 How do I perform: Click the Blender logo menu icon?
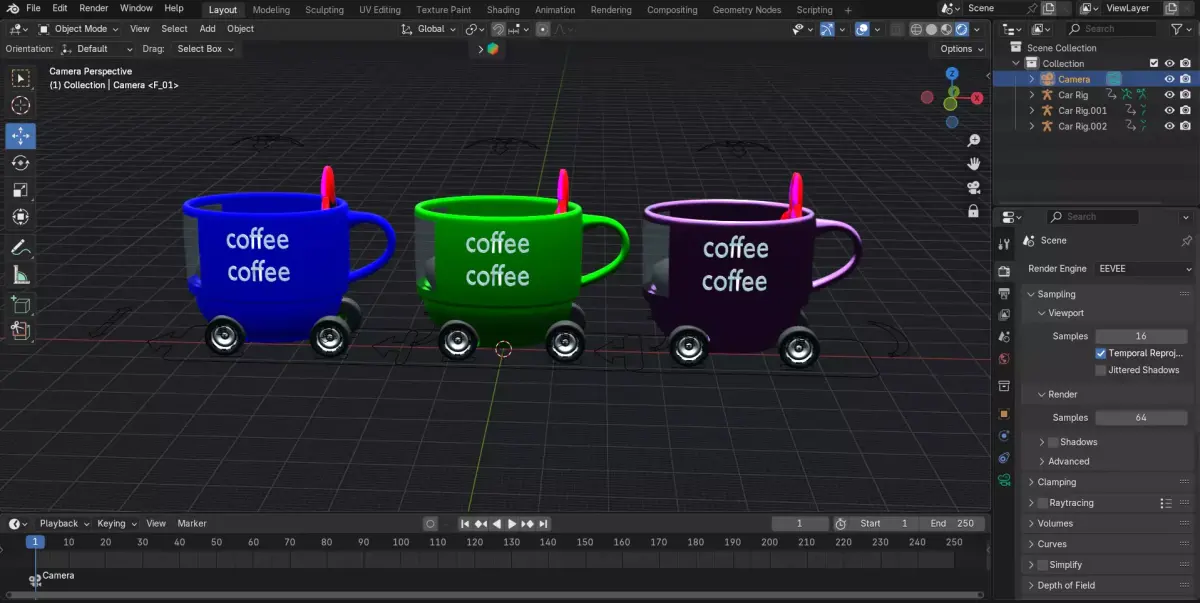click(13, 8)
